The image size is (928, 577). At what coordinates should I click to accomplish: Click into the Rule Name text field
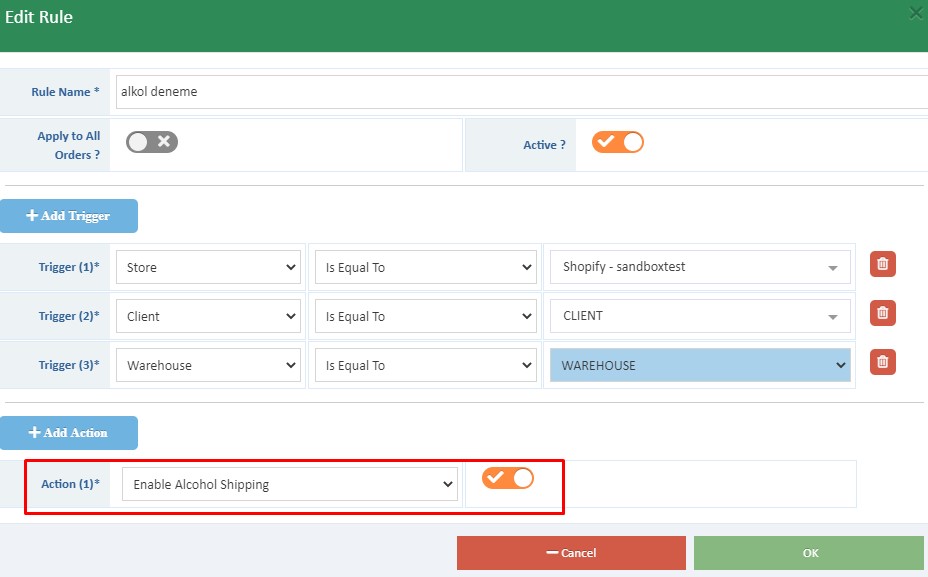coord(520,91)
